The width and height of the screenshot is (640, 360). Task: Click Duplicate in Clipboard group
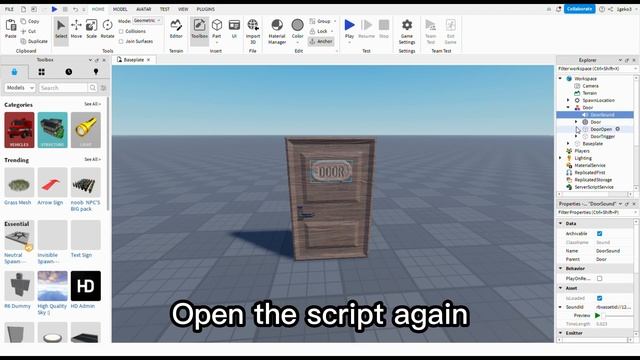coord(34,41)
